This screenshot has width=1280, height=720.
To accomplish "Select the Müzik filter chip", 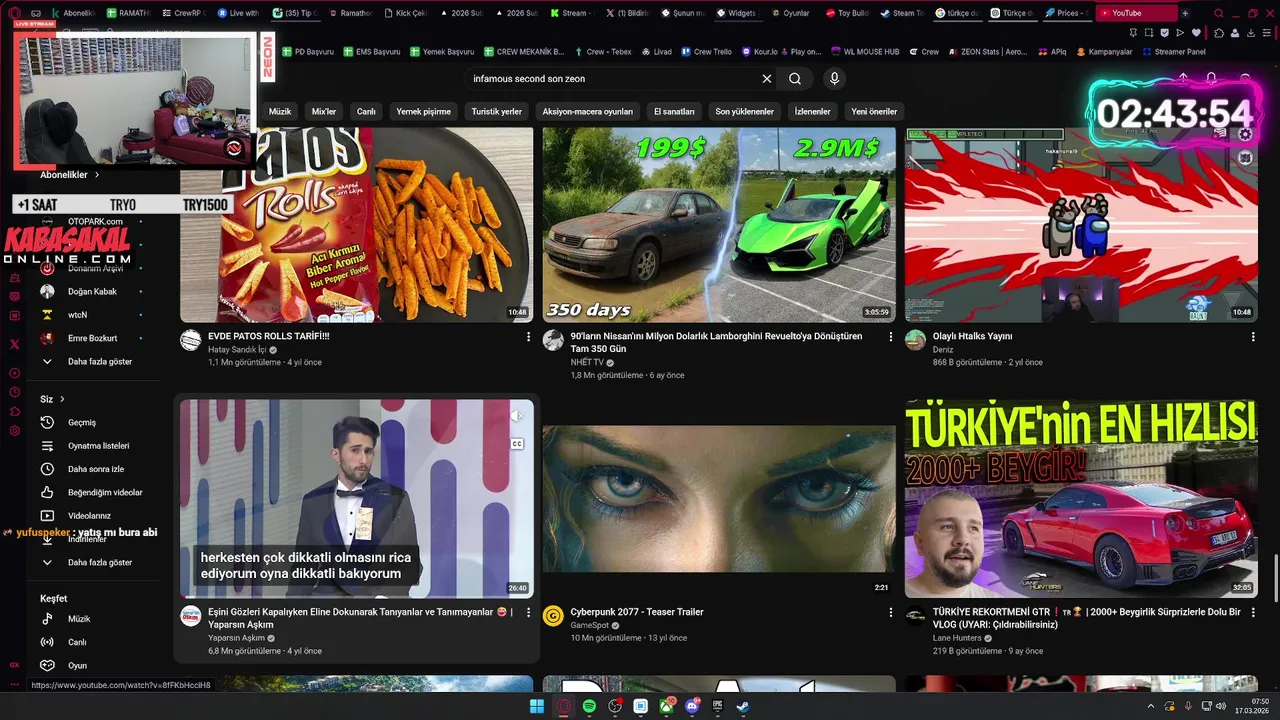I will tap(280, 111).
